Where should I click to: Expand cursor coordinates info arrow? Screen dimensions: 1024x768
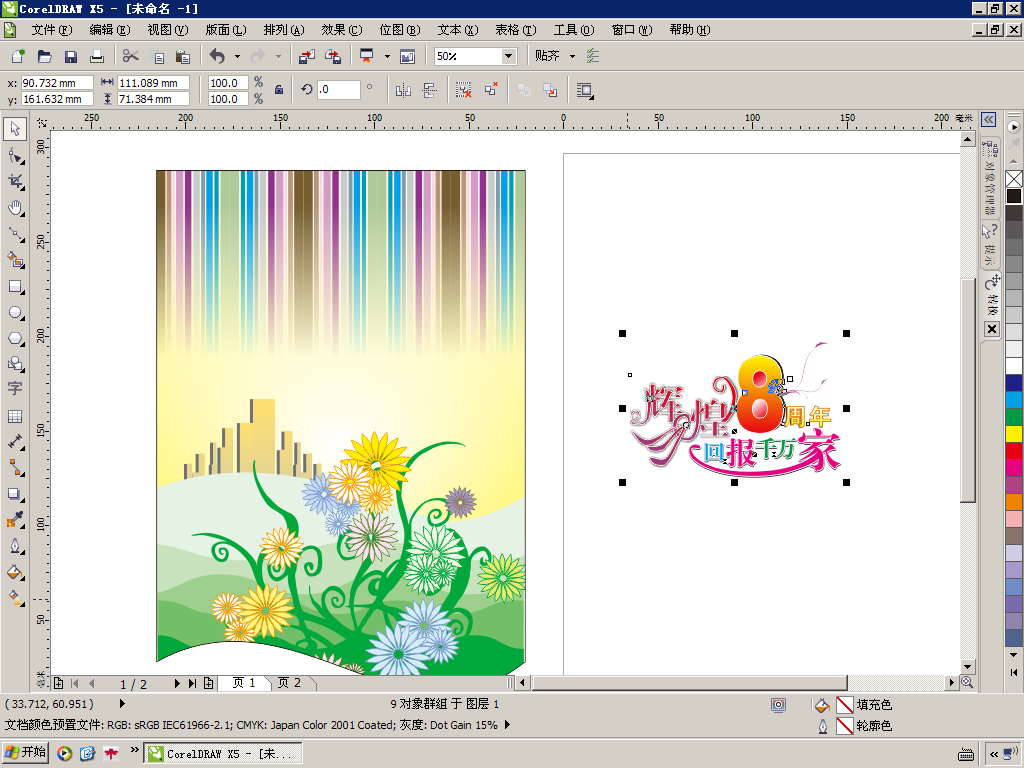(x=122, y=703)
